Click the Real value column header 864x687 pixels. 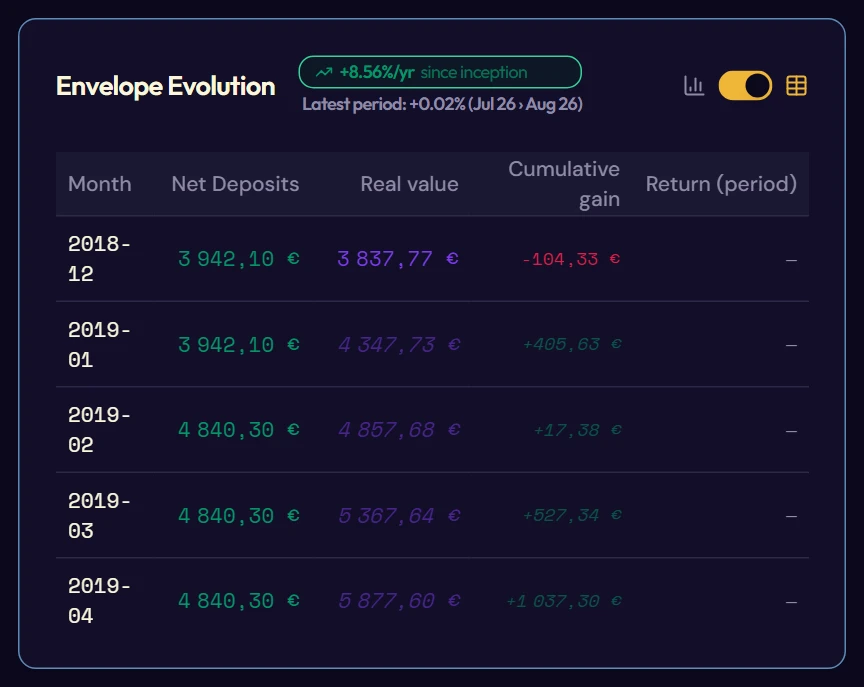tap(409, 184)
